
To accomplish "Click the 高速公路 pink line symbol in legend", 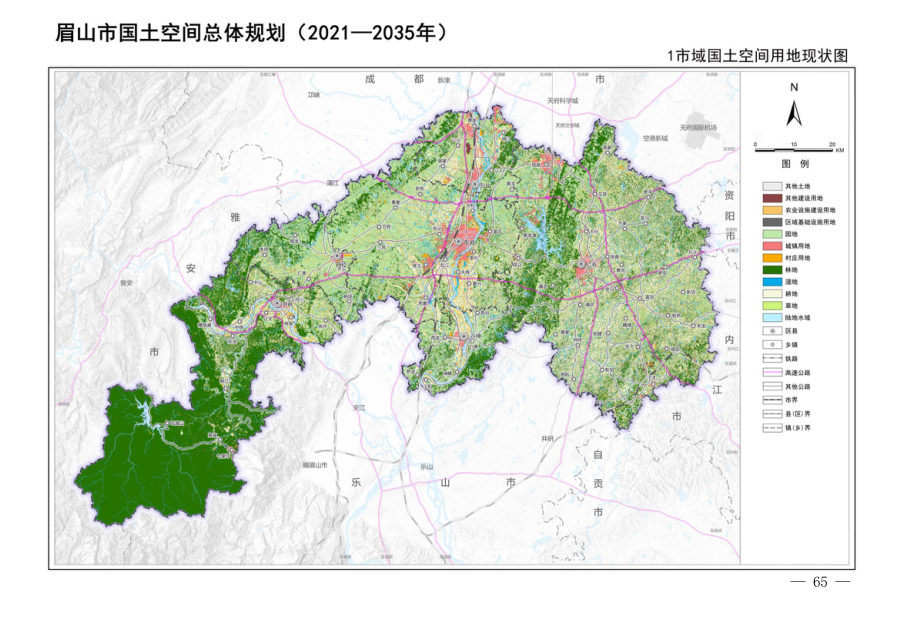I will 772,373.
